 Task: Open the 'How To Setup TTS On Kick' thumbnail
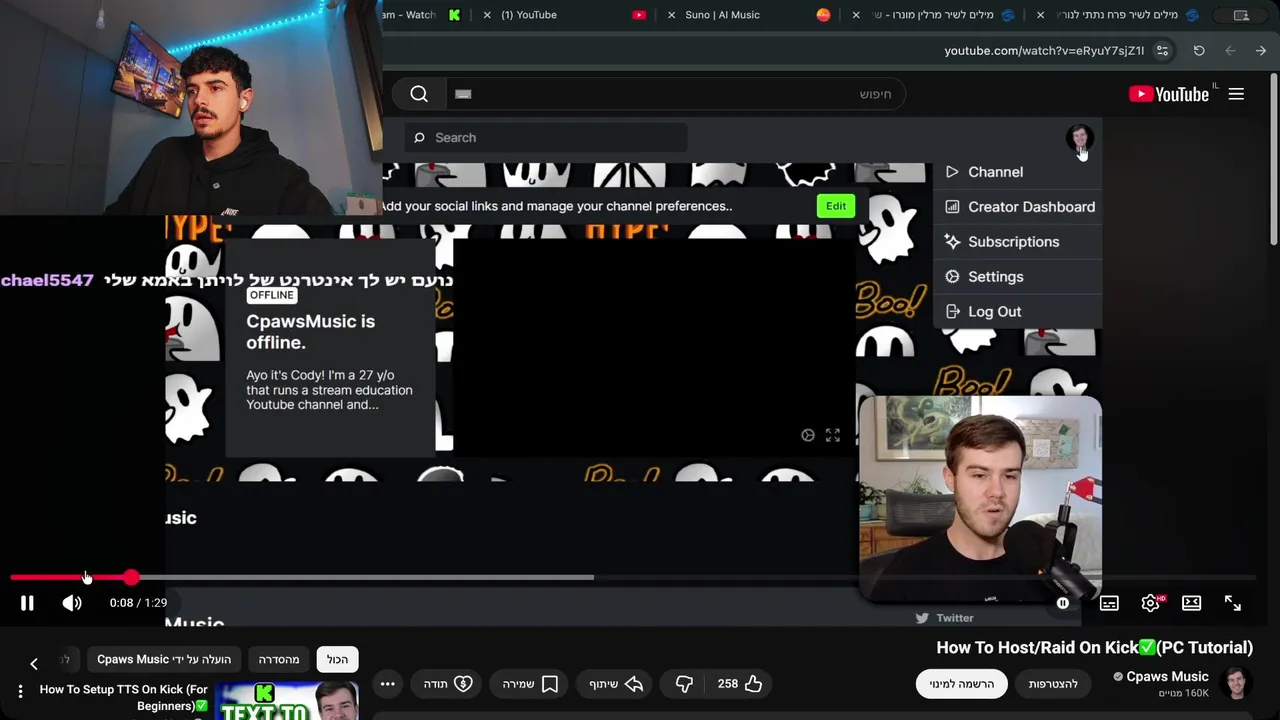(x=287, y=701)
